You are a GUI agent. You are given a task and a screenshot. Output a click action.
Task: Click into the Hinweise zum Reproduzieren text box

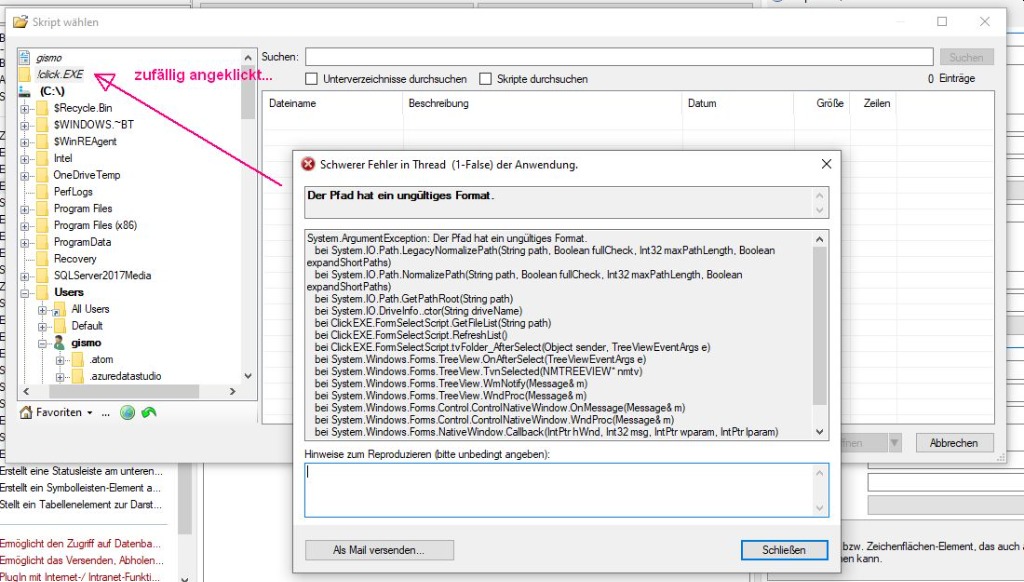[x=566, y=490]
